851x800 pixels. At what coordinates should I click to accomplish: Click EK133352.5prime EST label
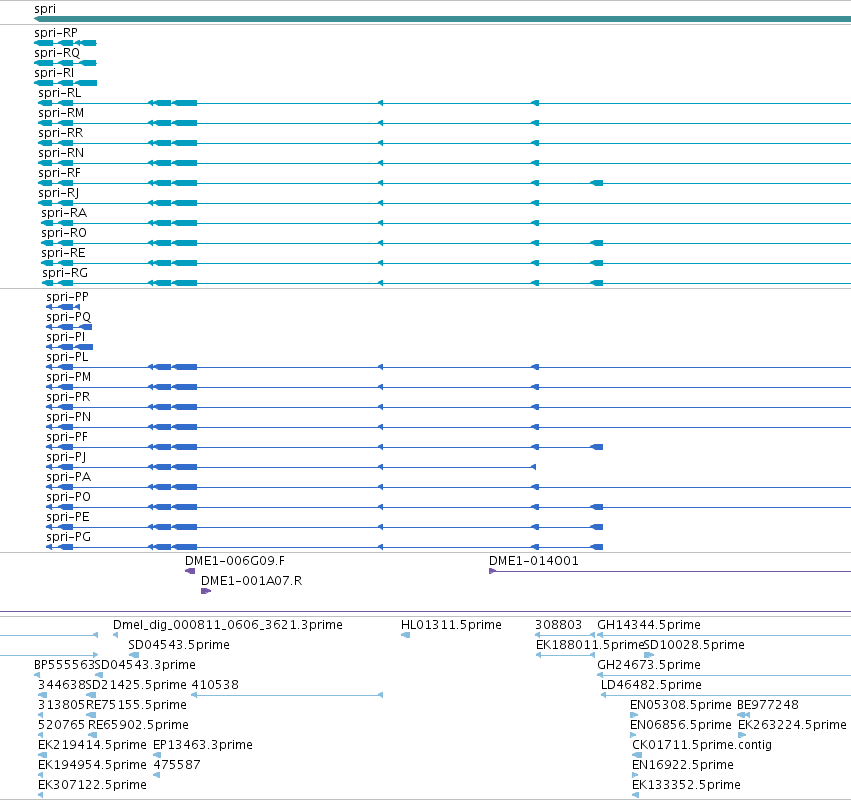point(687,785)
